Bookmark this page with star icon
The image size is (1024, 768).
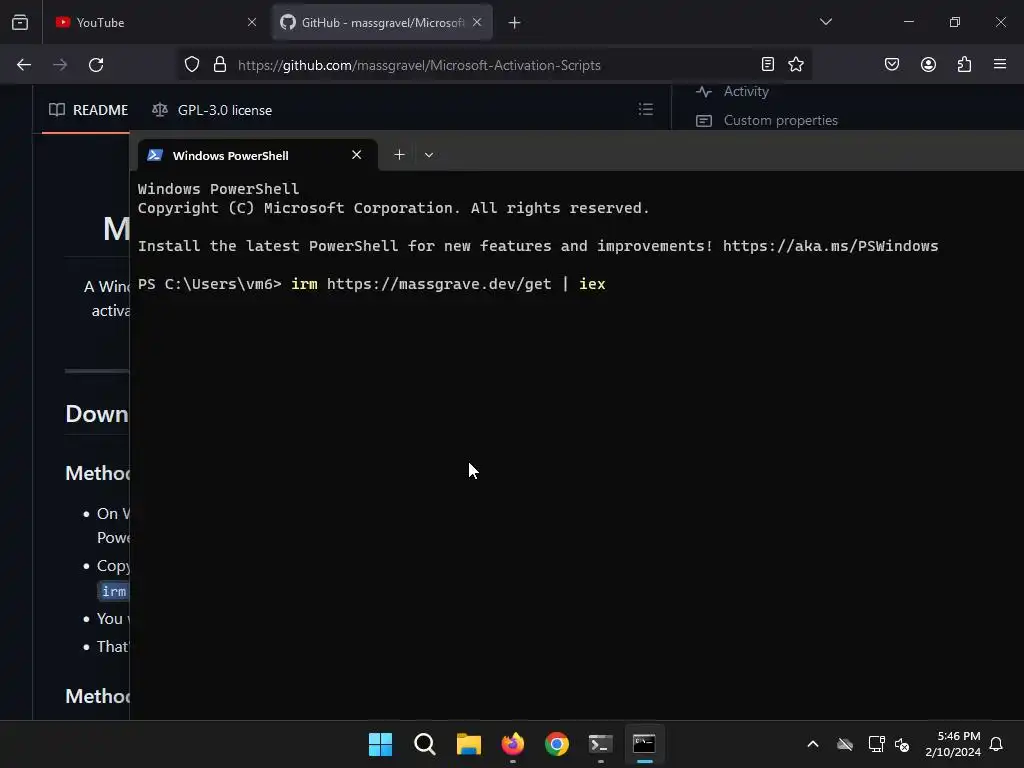(796, 64)
